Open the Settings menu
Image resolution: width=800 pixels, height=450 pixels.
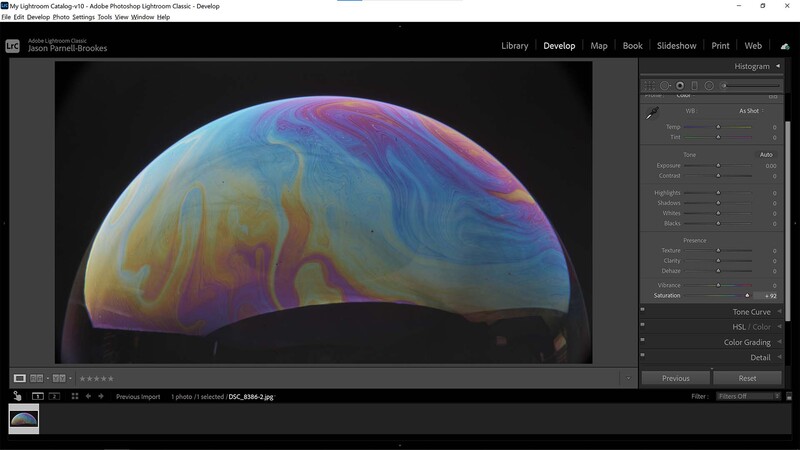pos(83,17)
